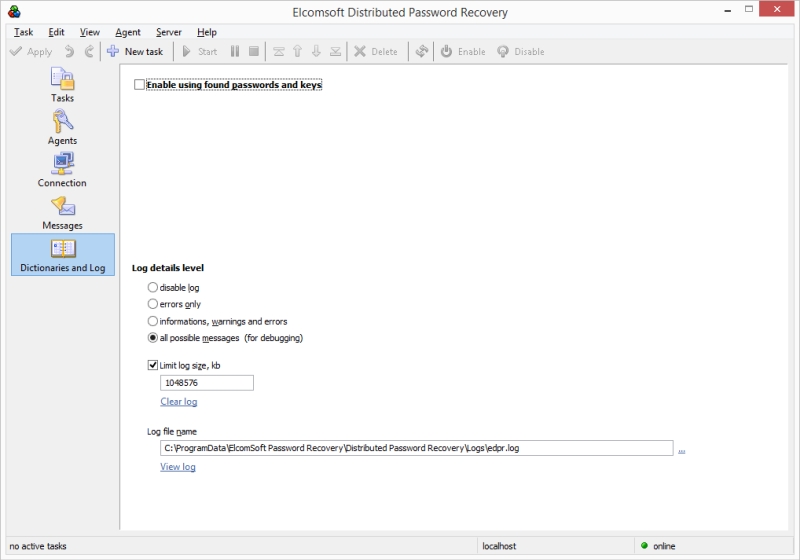Minimize the Elcomsoft window
Image resolution: width=800 pixels, height=560 pixels.
point(728,10)
